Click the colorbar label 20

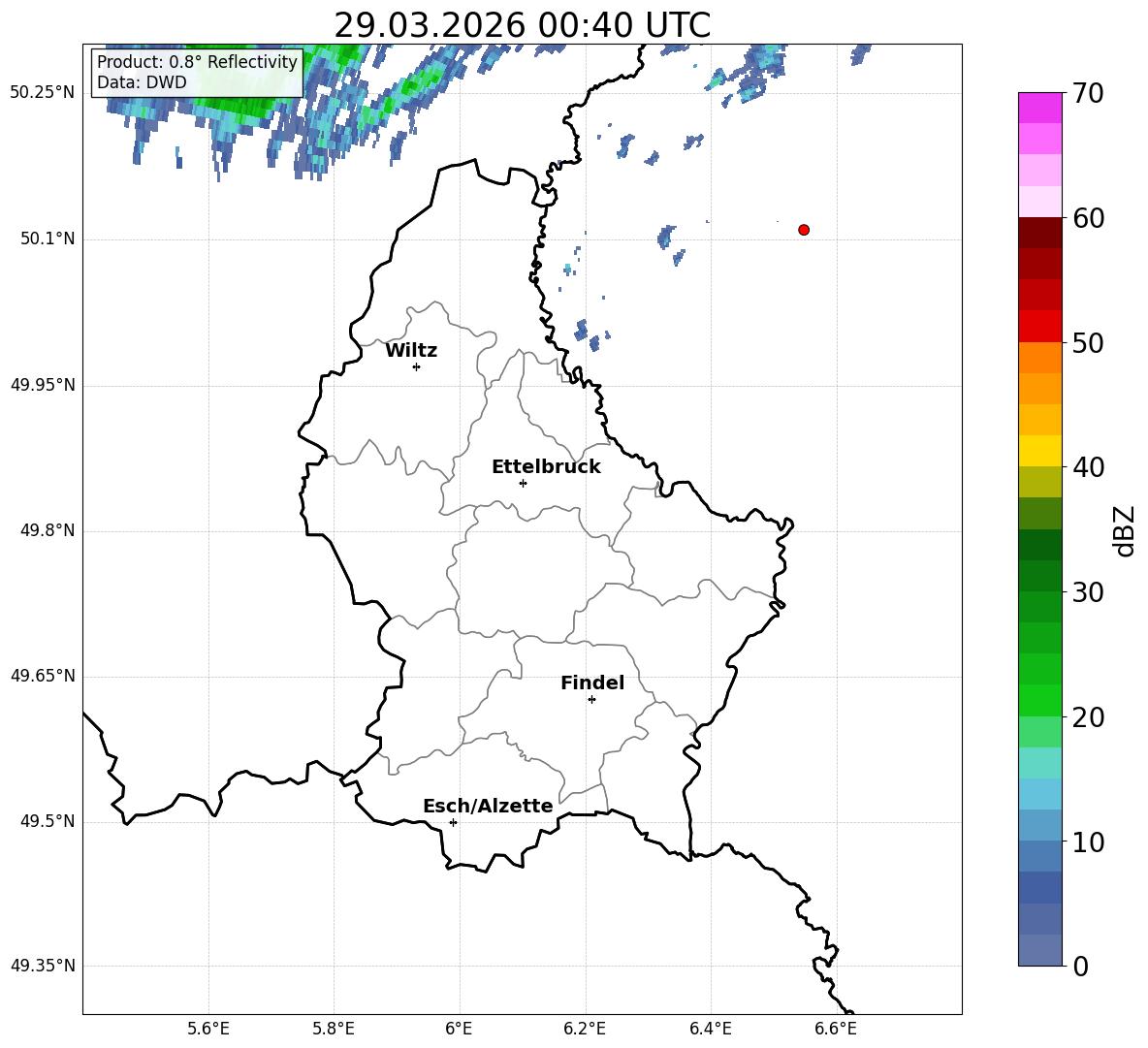click(1088, 716)
